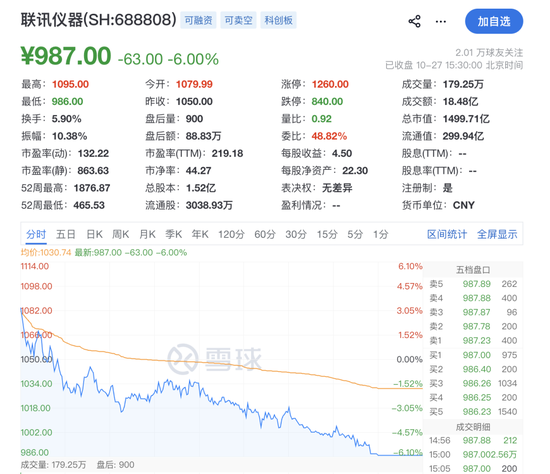Click the 振幅 value 10.38%
Image resolution: width=550 pixels, height=474 pixels.
(x=69, y=136)
